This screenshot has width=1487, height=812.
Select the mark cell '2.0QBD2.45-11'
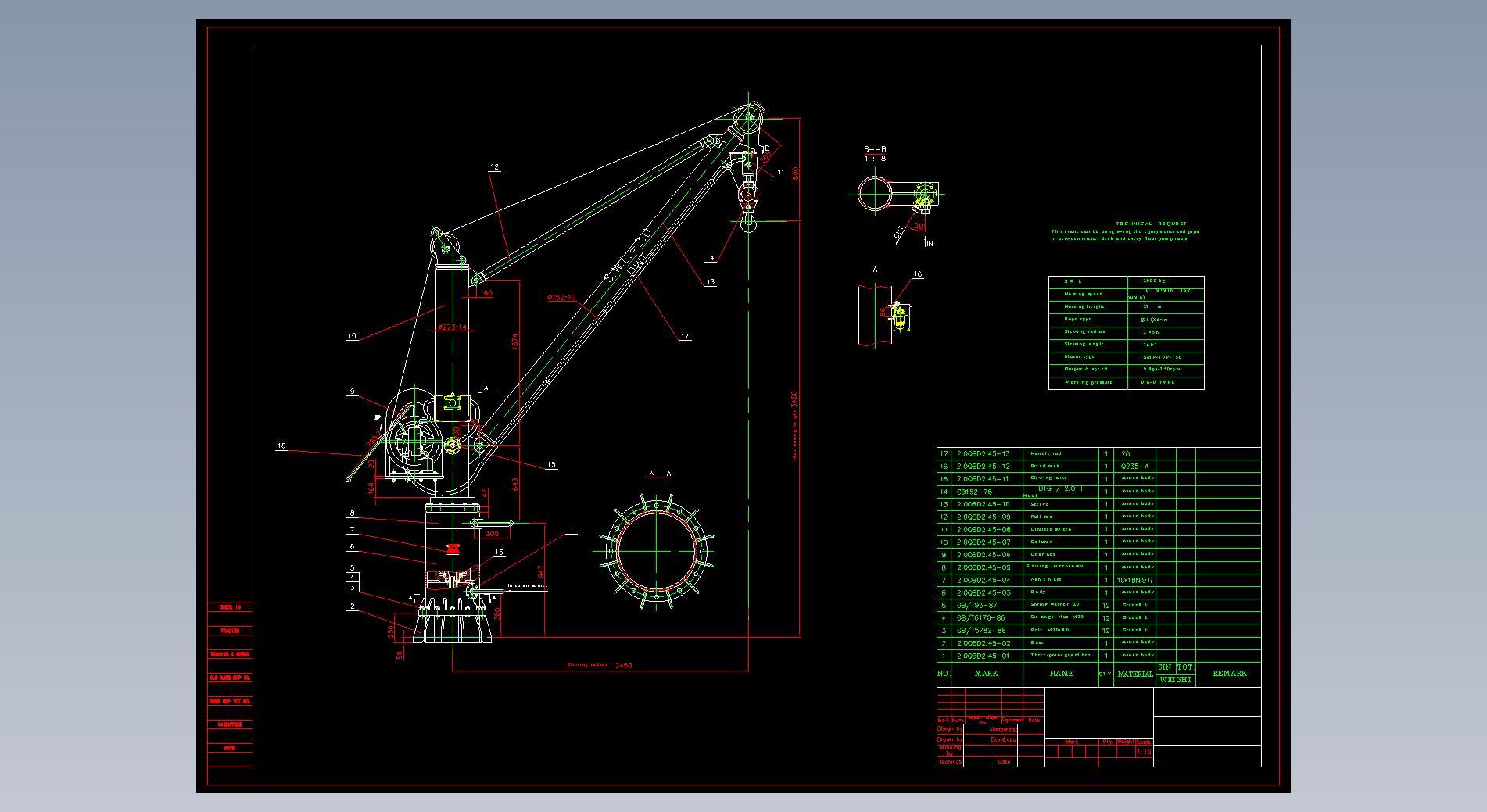pos(984,479)
